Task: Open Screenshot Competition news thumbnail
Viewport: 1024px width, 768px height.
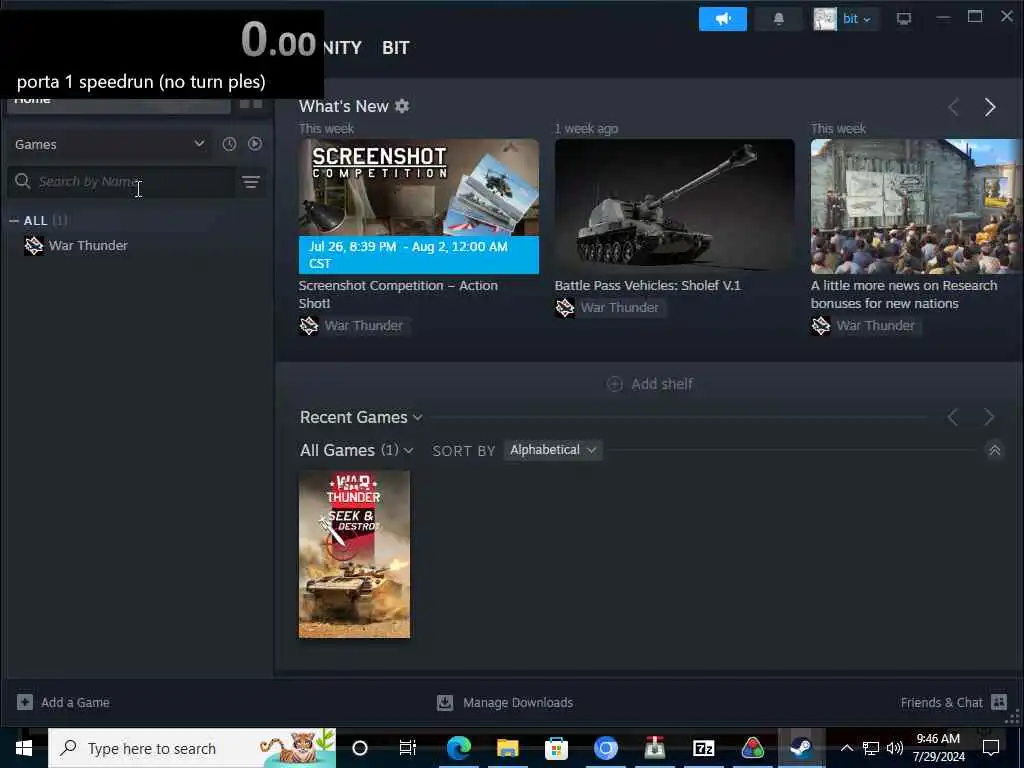Action: point(419,206)
